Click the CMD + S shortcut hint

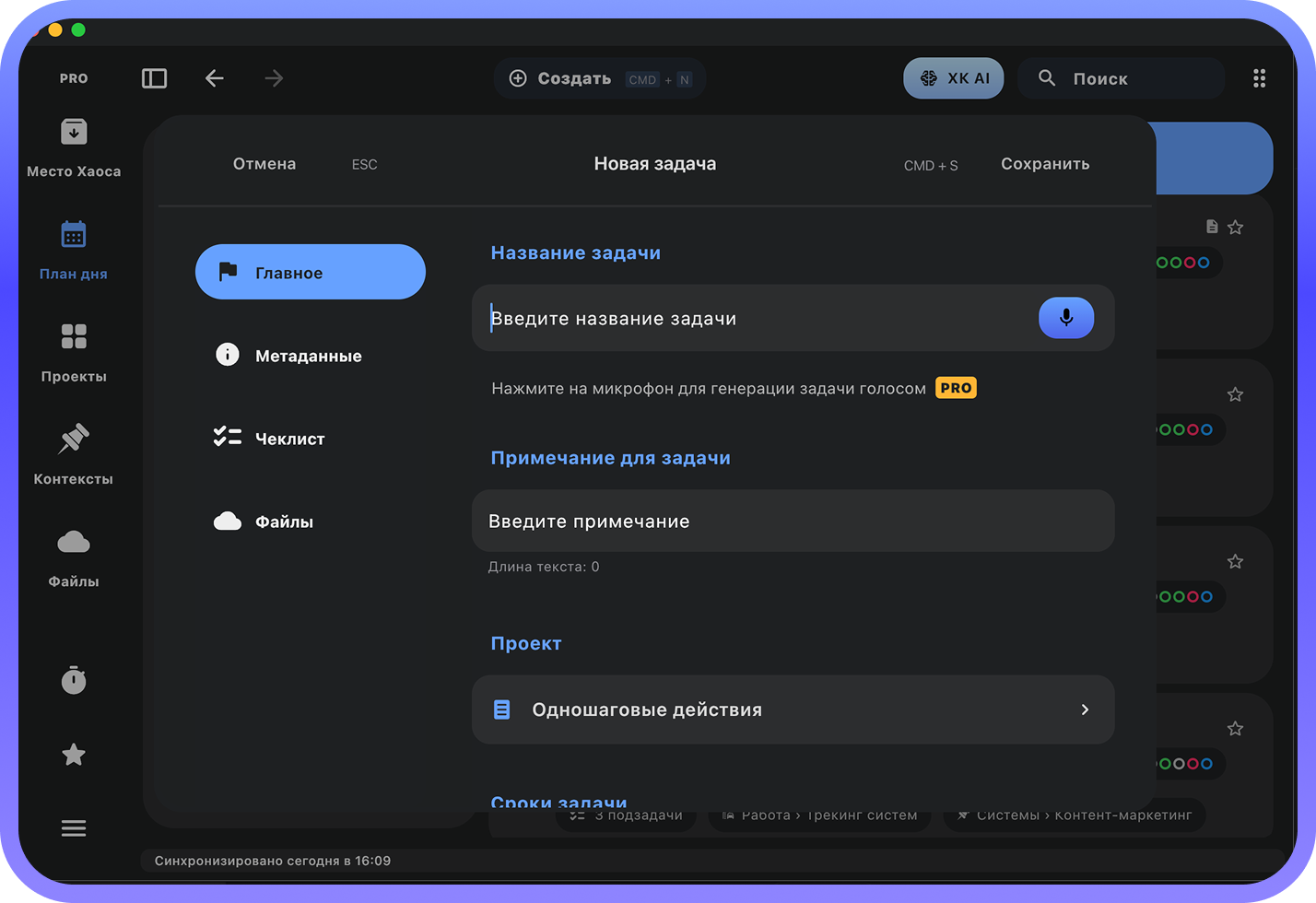931,166
